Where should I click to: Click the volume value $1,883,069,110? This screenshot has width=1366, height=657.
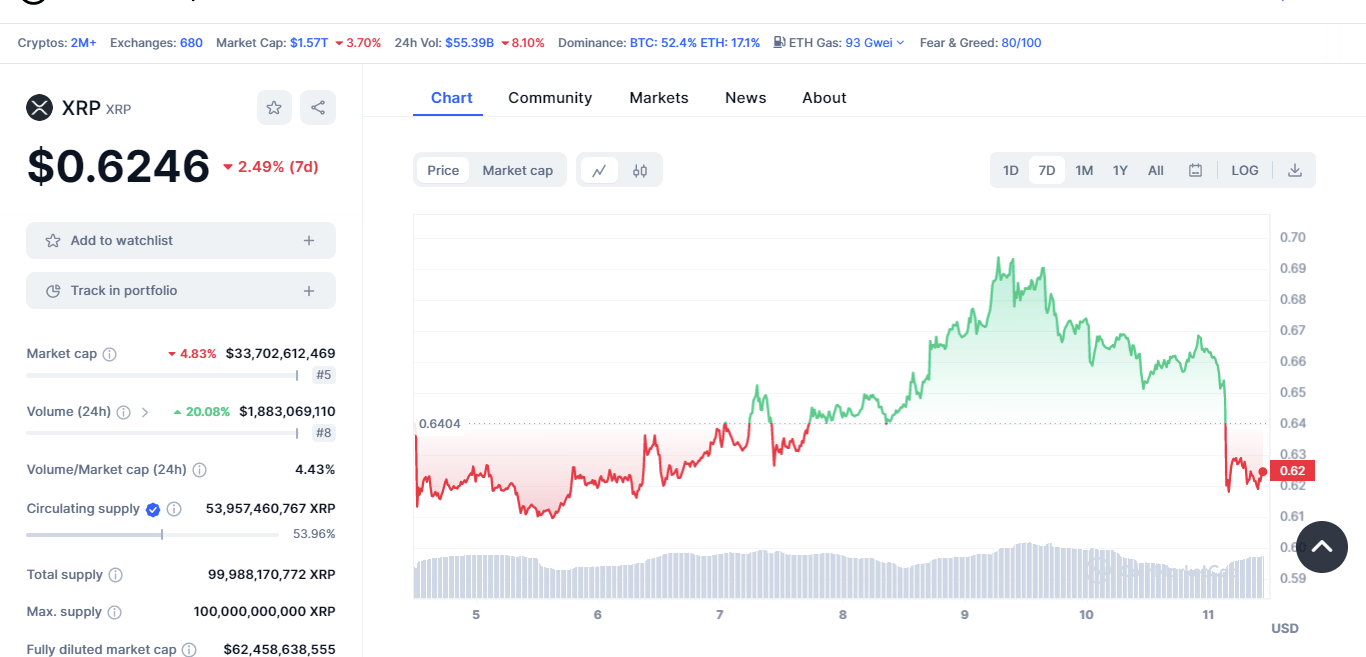point(287,412)
